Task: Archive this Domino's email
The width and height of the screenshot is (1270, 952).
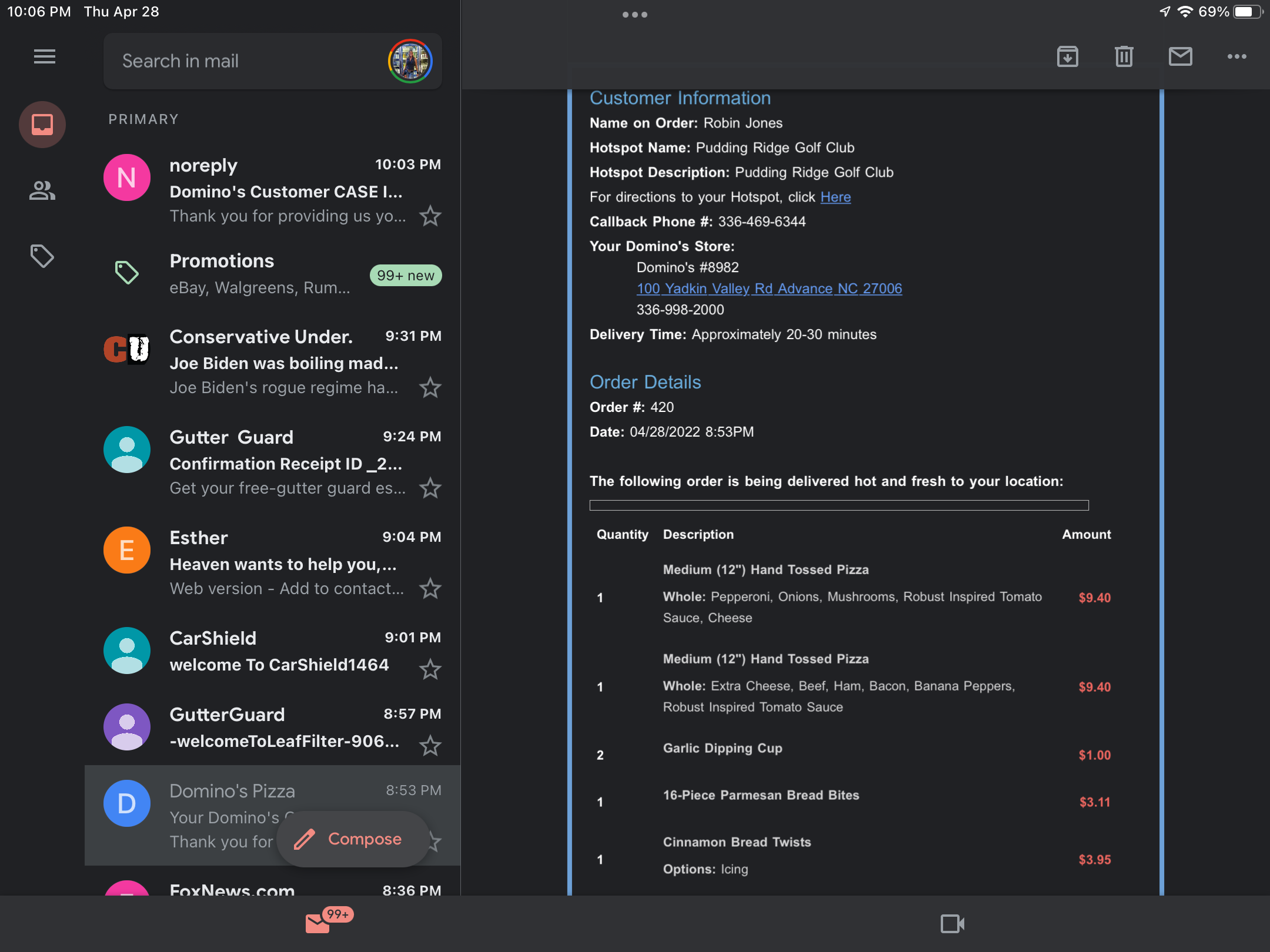Action: coord(1067,57)
